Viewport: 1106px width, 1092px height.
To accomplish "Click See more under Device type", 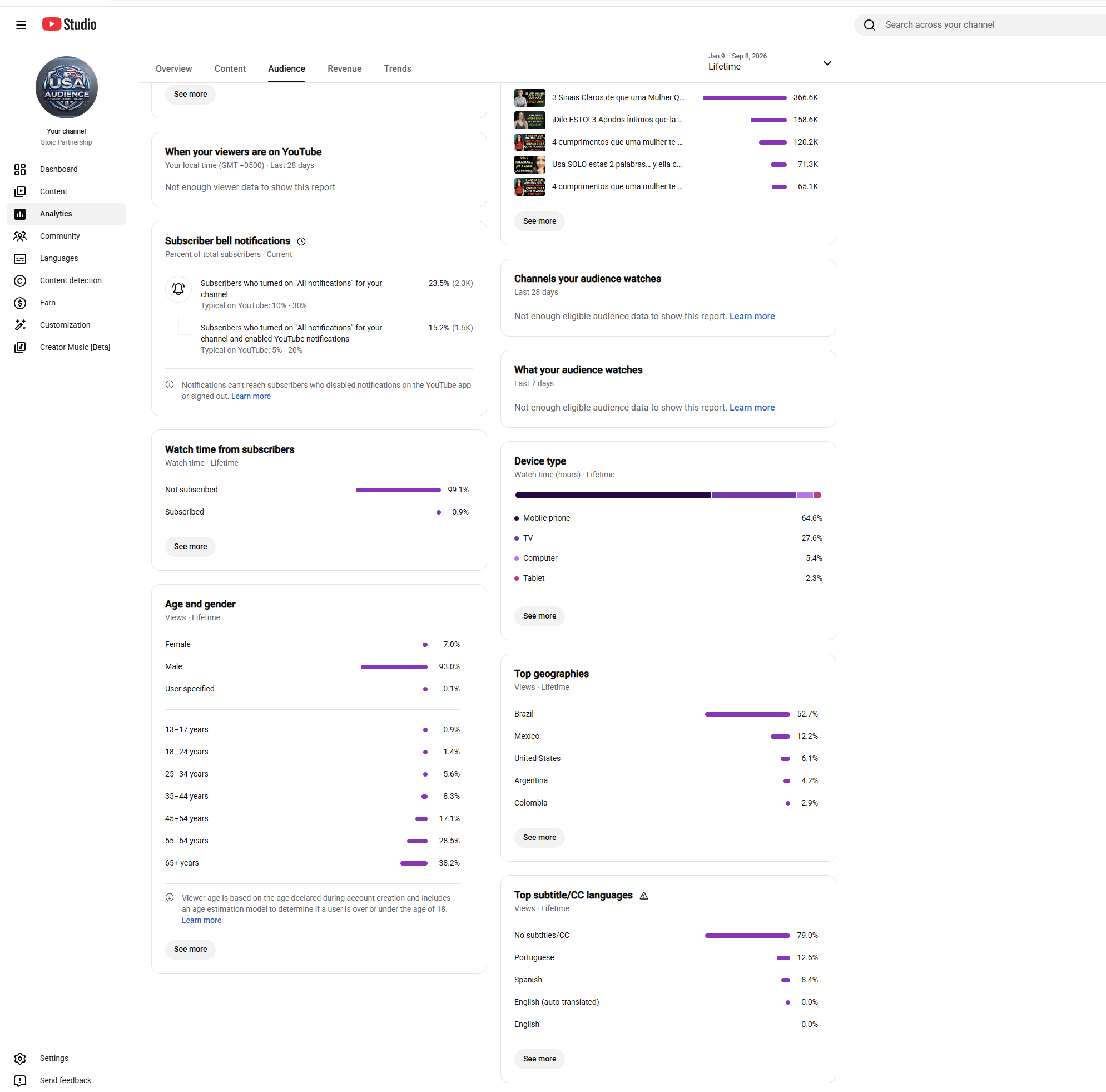I will coord(541,617).
